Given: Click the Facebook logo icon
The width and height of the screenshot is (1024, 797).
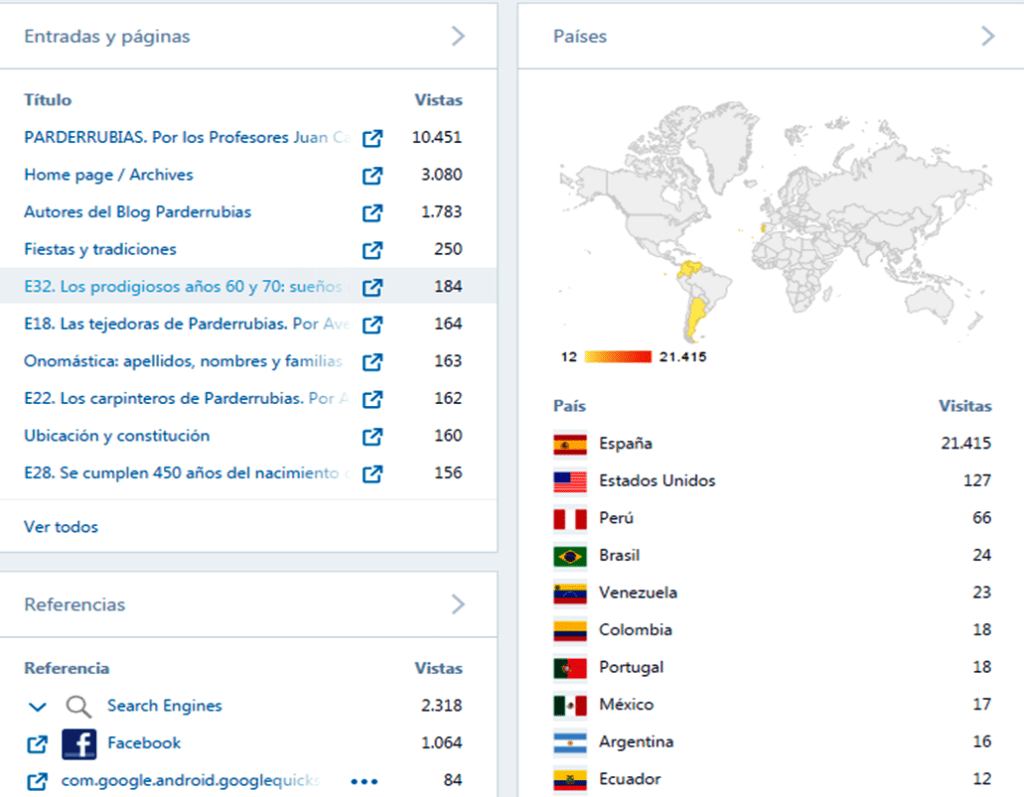Looking at the screenshot, I should 79,744.
